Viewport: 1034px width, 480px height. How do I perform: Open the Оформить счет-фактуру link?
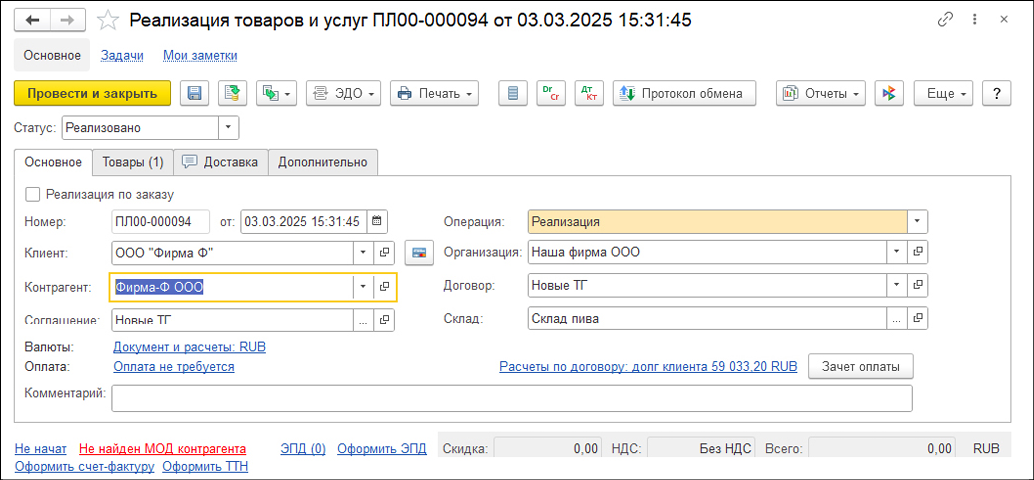pyautogui.click(x=84, y=466)
